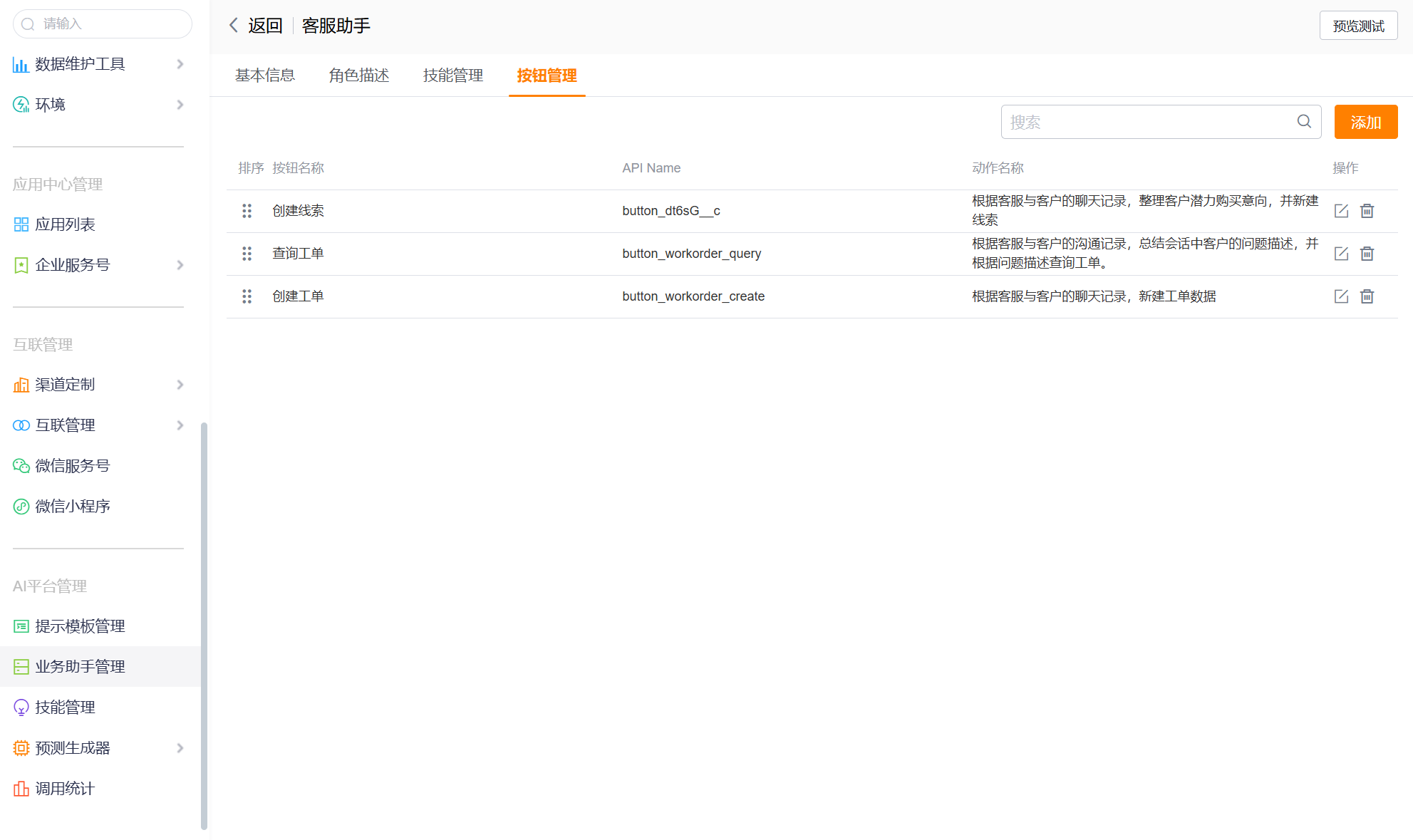Screen dimensions: 1413x840
Task: Expand 渠道定制 submenu chevron
Action: click(180, 385)
